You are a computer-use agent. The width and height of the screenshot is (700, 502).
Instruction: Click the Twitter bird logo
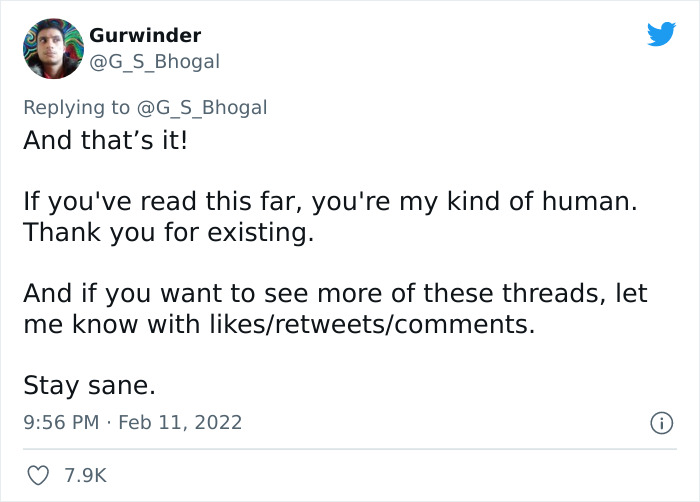(661, 35)
